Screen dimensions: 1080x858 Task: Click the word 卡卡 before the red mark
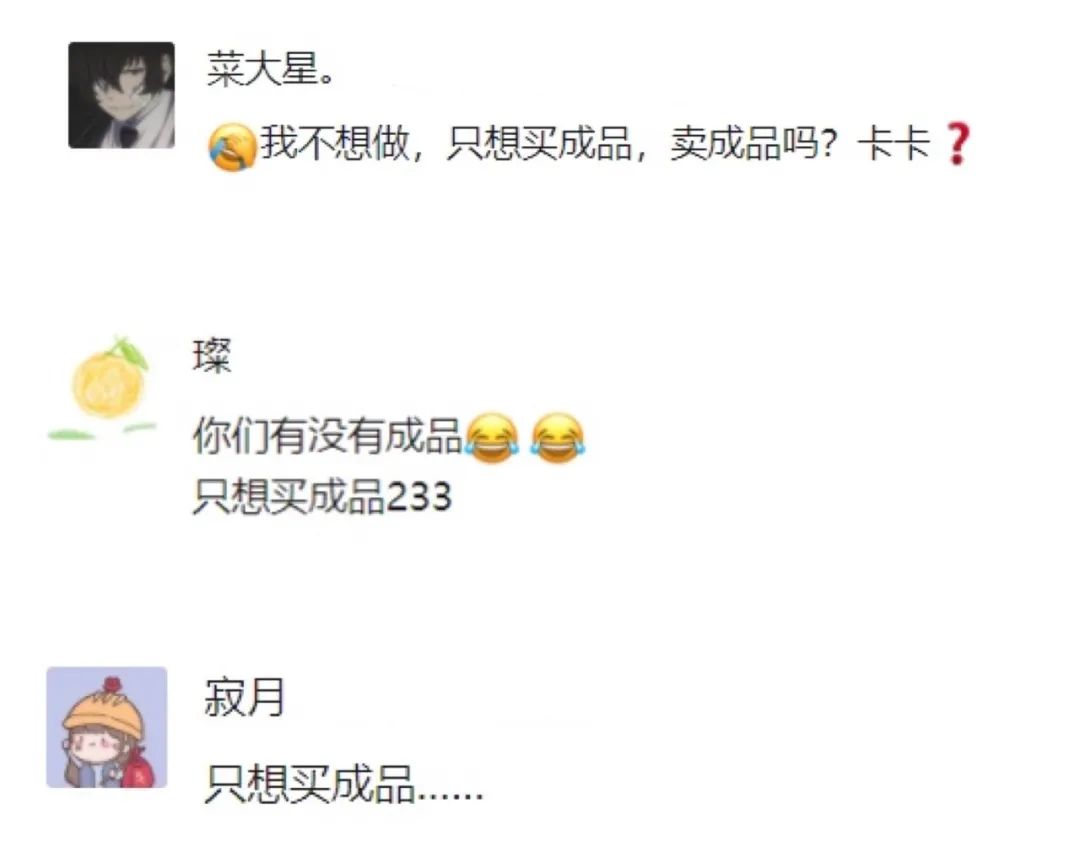[x=894, y=144]
